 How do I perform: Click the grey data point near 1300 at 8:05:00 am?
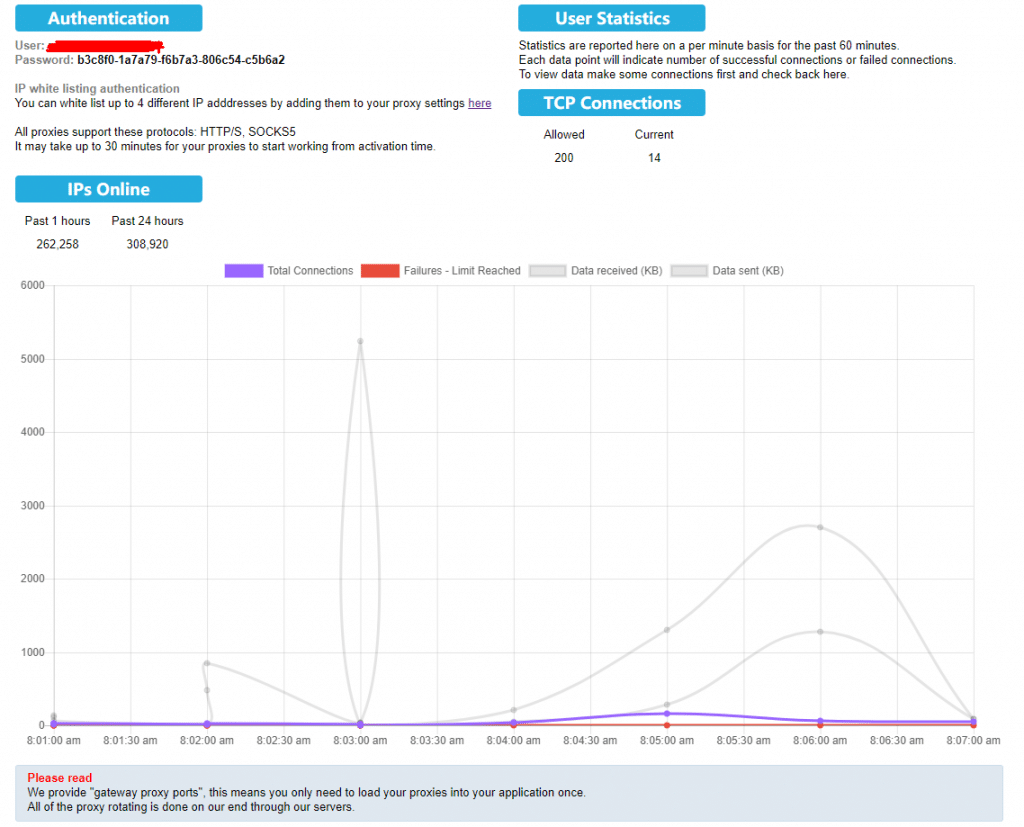coord(667,629)
